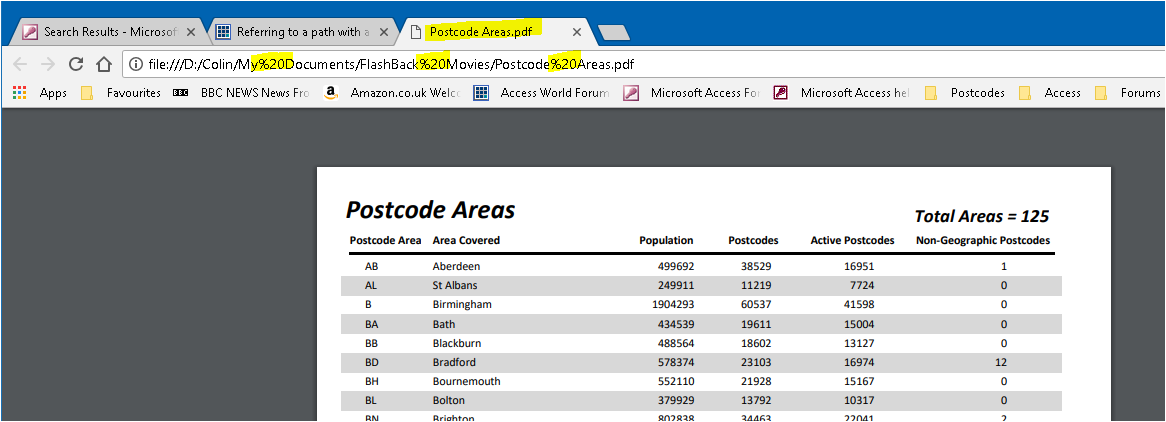
Task: Click population value 552110
Action: (x=676, y=382)
